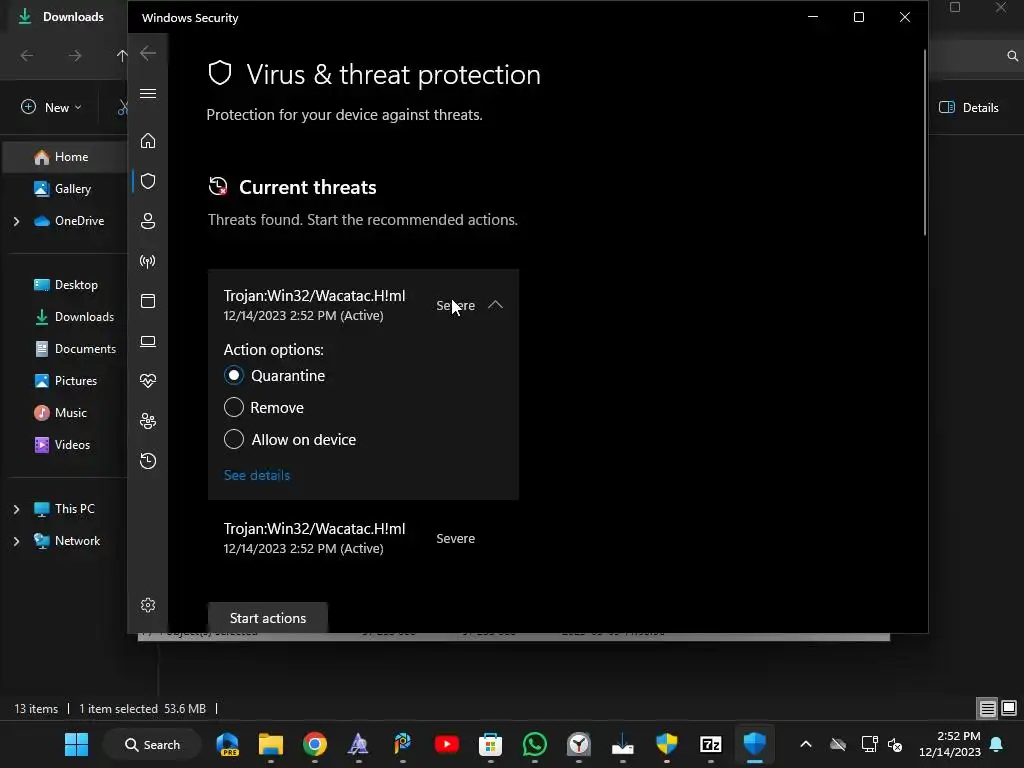Switch to large thumbnails view icon

click(x=1009, y=709)
